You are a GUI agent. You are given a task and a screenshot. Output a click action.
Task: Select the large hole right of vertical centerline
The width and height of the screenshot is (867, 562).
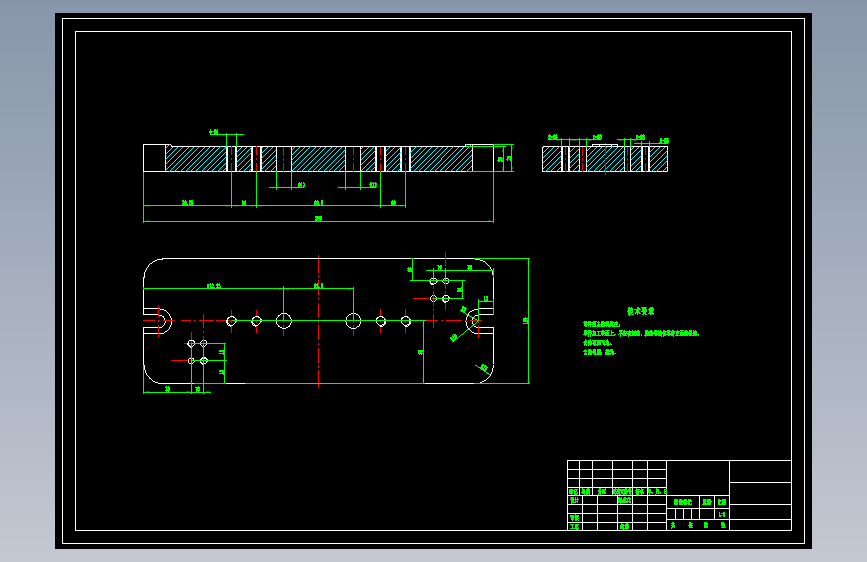coord(353,321)
